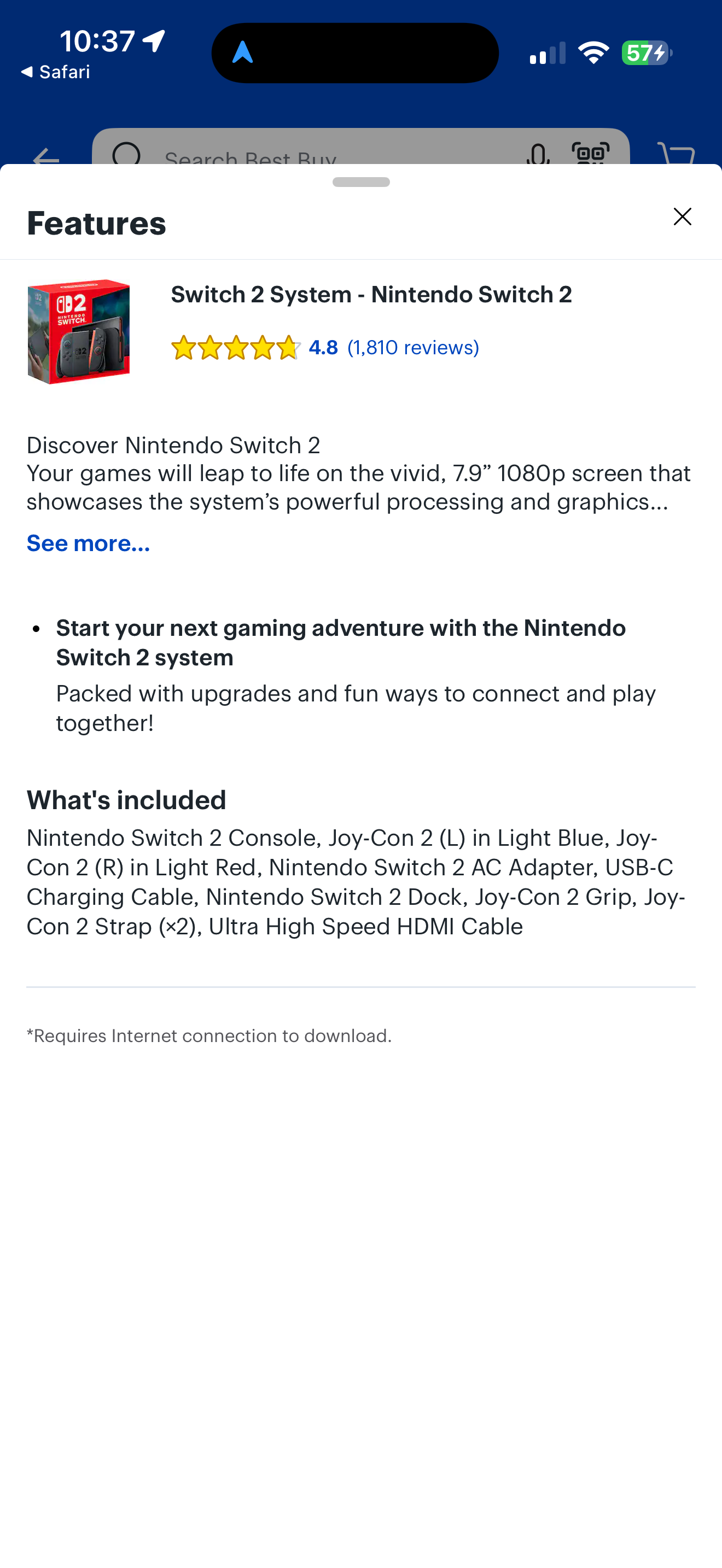
Task: Tap the navigation arrow in Dynamic Island
Action: click(242, 53)
